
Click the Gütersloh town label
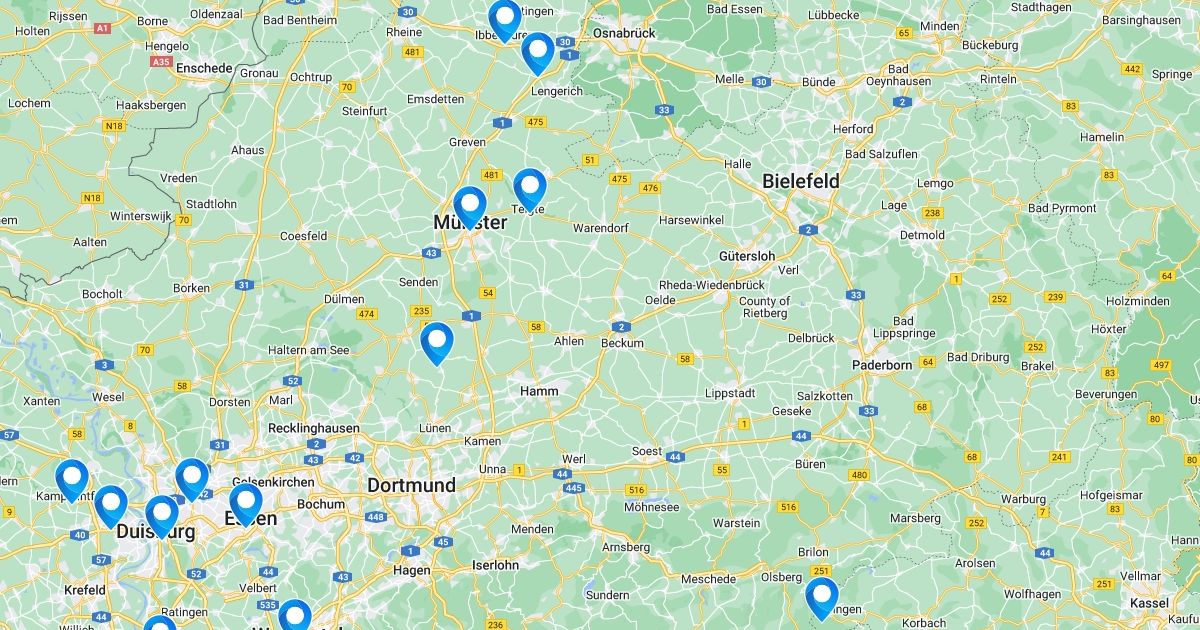coord(747,256)
